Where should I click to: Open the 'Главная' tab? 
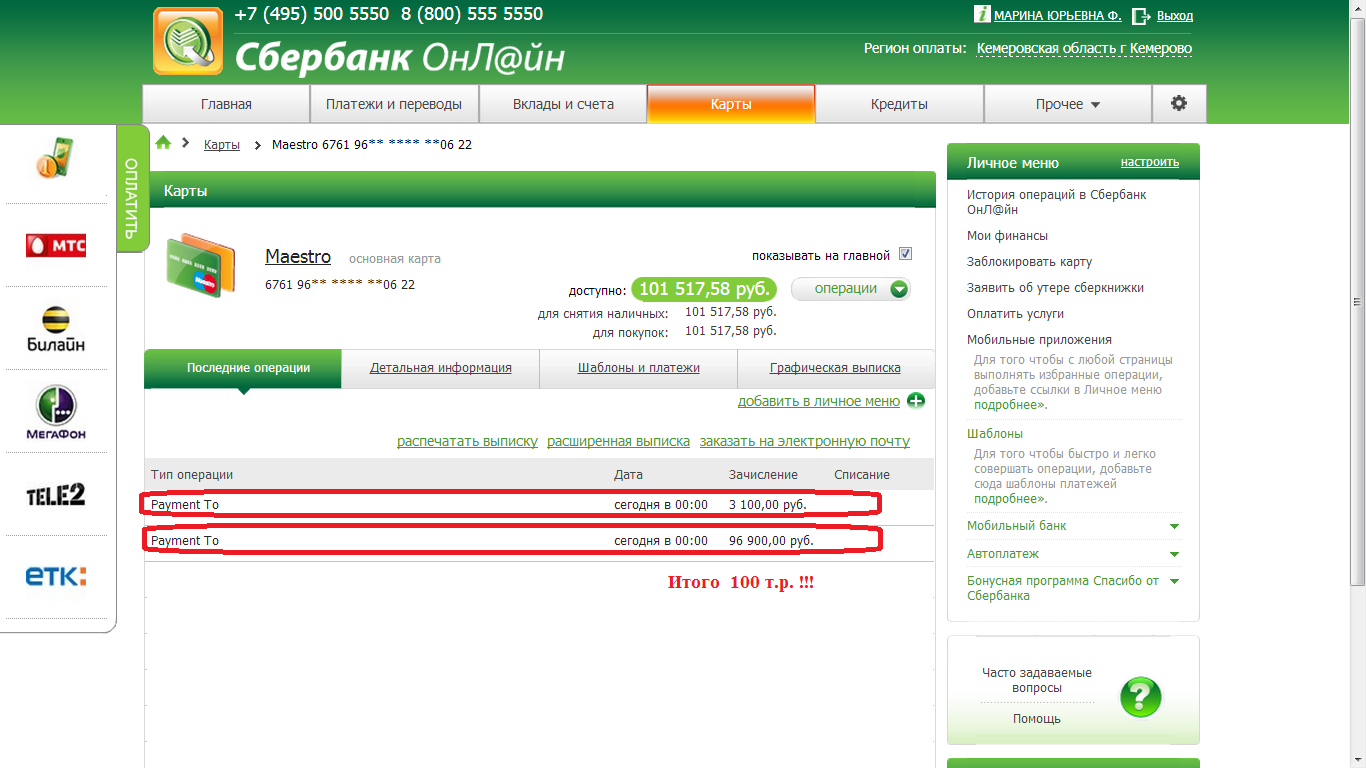[x=226, y=104]
